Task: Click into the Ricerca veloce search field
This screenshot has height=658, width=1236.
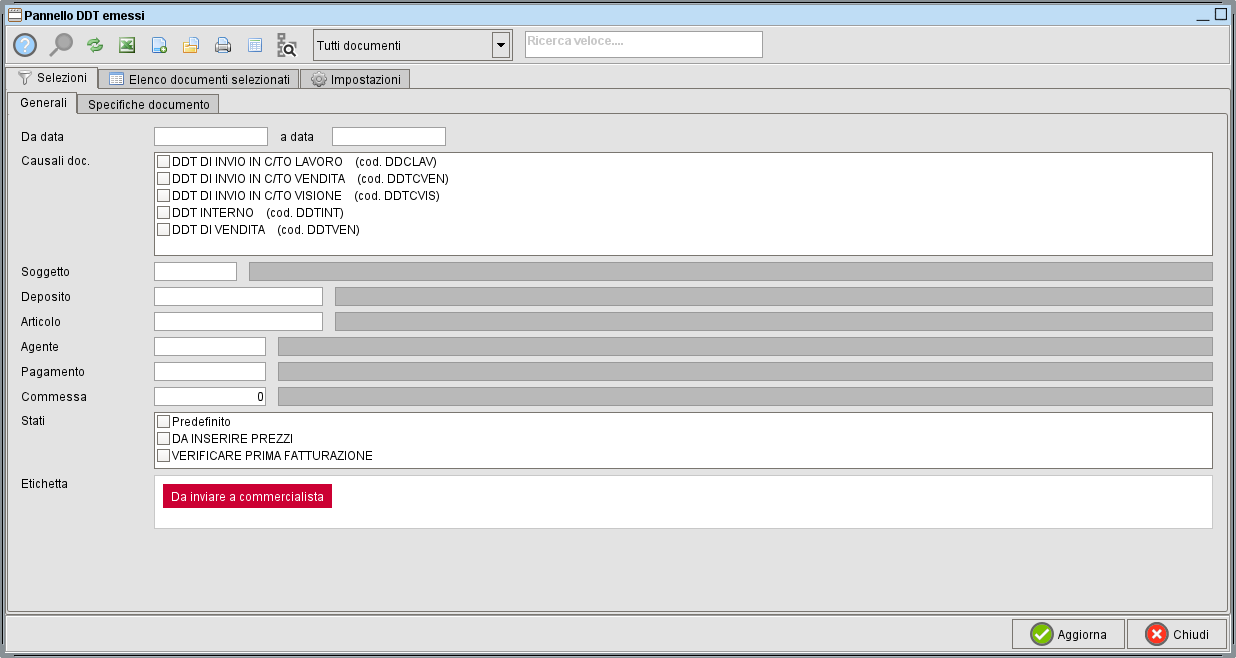Action: tap(643, 45)
